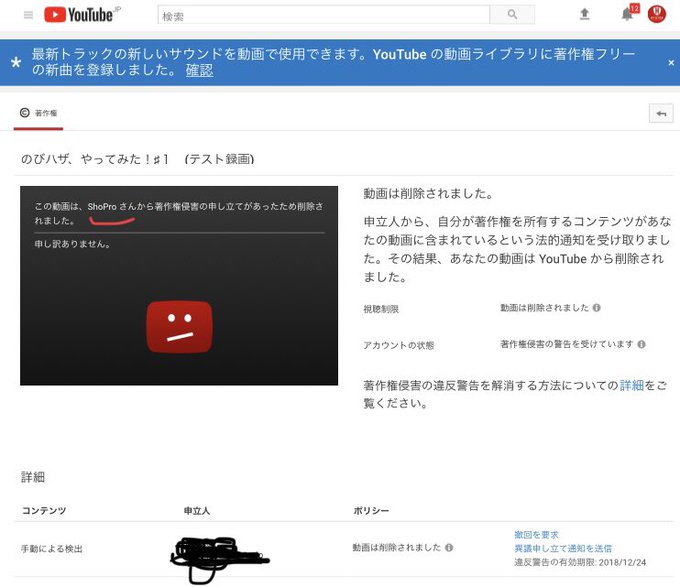Screen dimensions: 680x587
Task: Click the removed video player thumbnail
Action: click(x=179, y=286)
